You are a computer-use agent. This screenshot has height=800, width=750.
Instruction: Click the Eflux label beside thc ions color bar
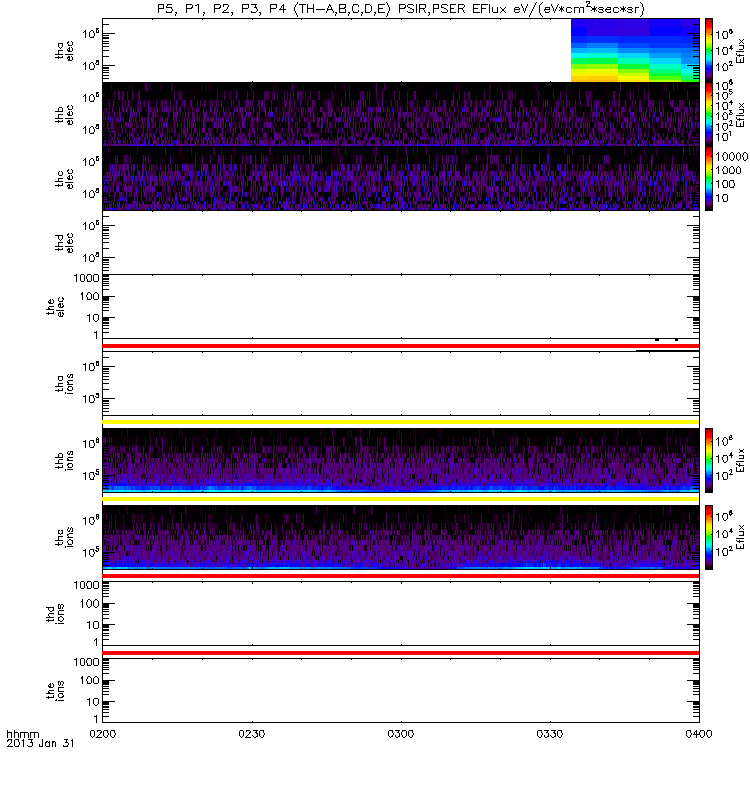click(x=740, y=537)
